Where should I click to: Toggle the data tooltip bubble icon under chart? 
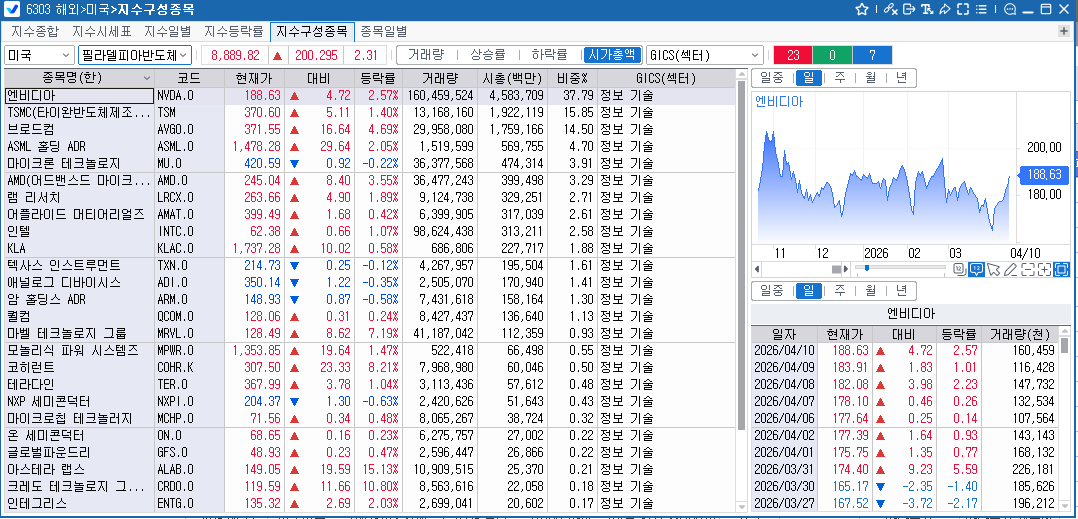(x=976, y=269)
